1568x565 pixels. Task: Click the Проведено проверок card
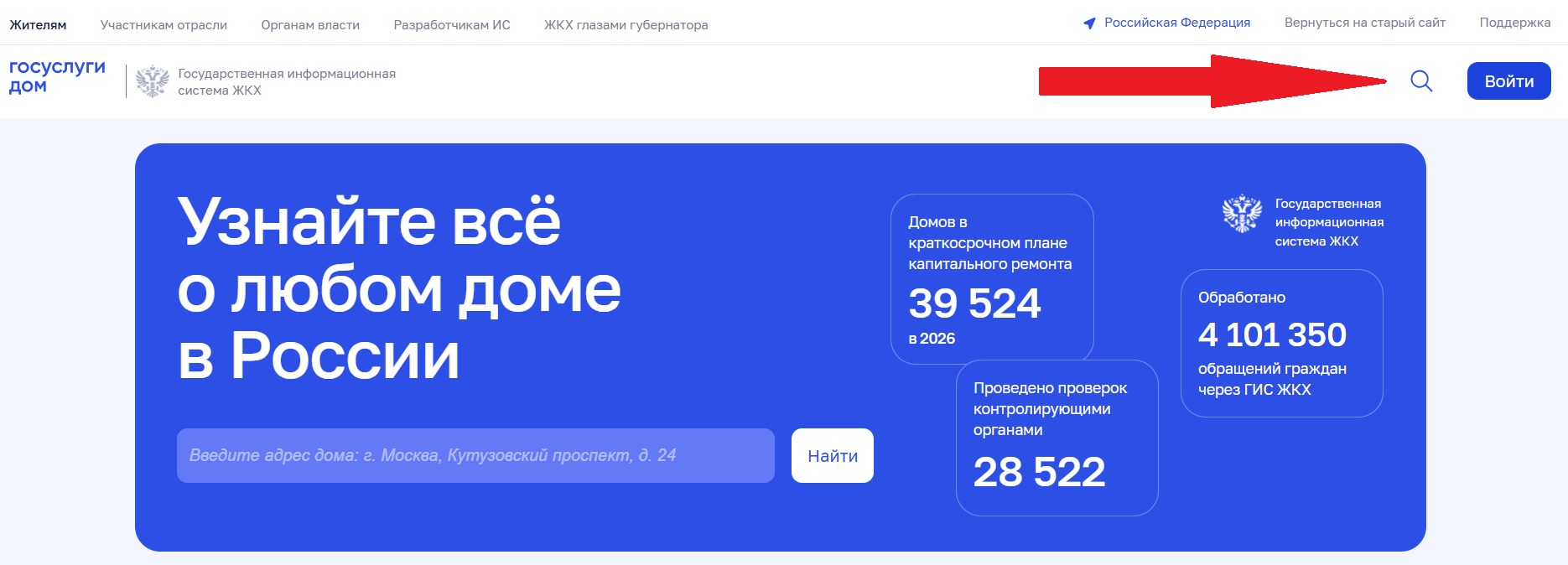1057,438
